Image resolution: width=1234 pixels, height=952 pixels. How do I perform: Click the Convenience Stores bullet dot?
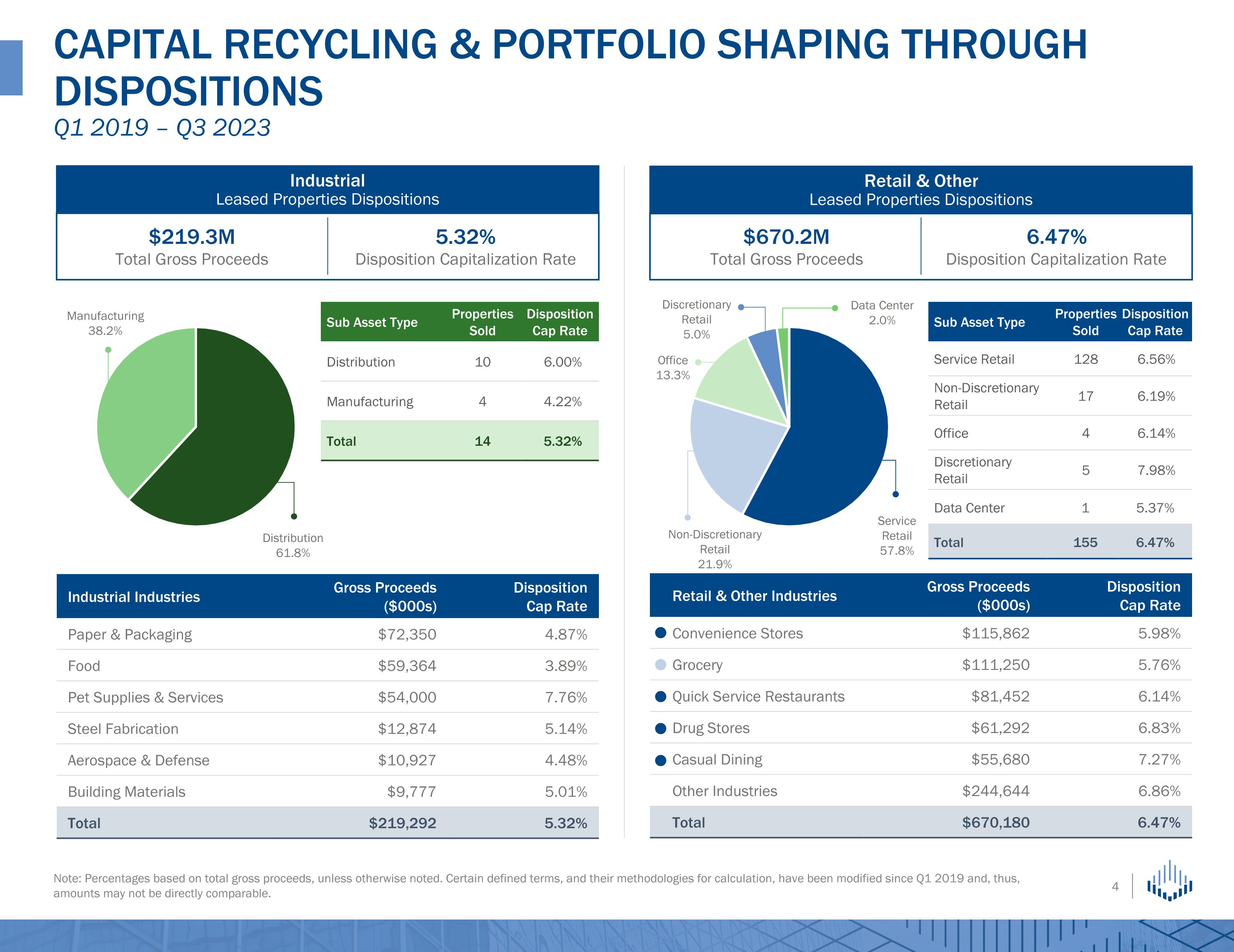[x=661, y=633]
